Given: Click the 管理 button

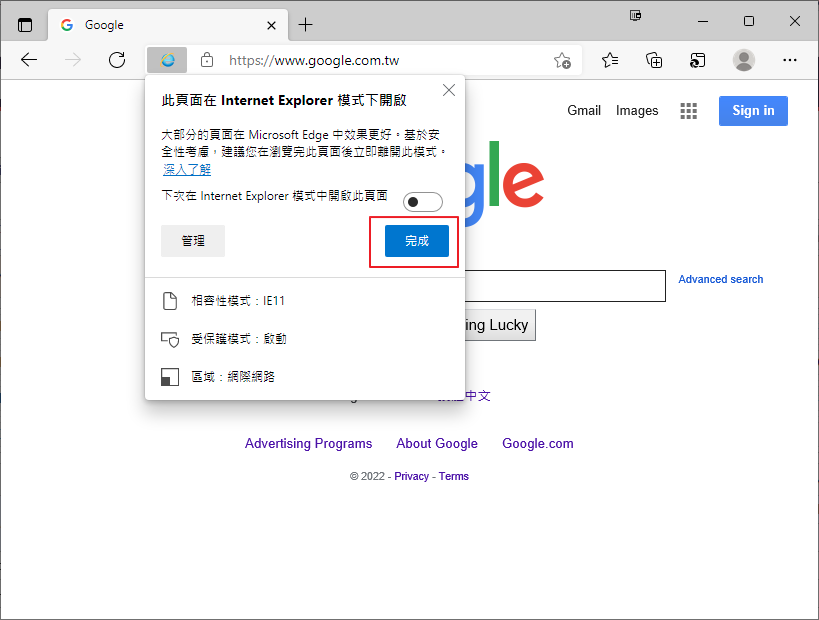Looking at the screenshot, I should pyautogui.click(x=193, y=241).
